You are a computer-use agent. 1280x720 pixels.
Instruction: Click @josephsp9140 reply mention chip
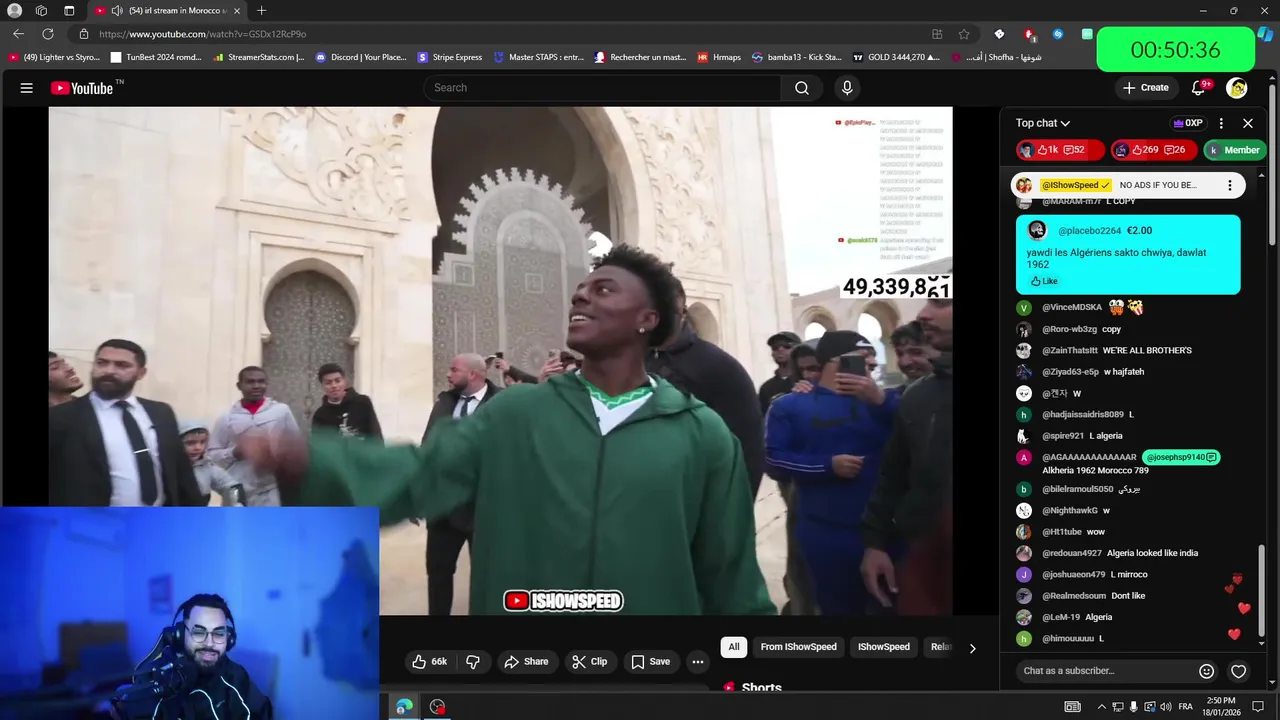[1181, 457]
